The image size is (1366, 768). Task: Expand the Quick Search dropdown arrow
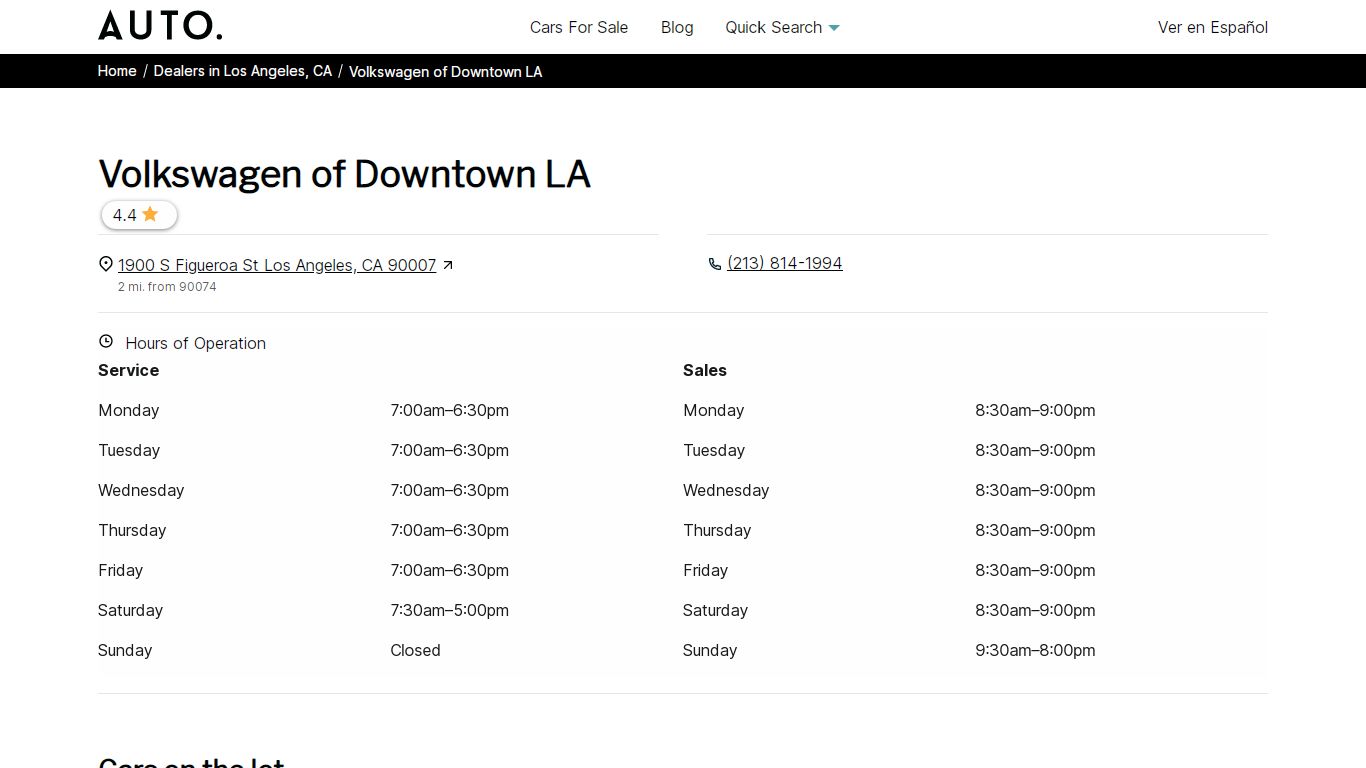(835, 28)
